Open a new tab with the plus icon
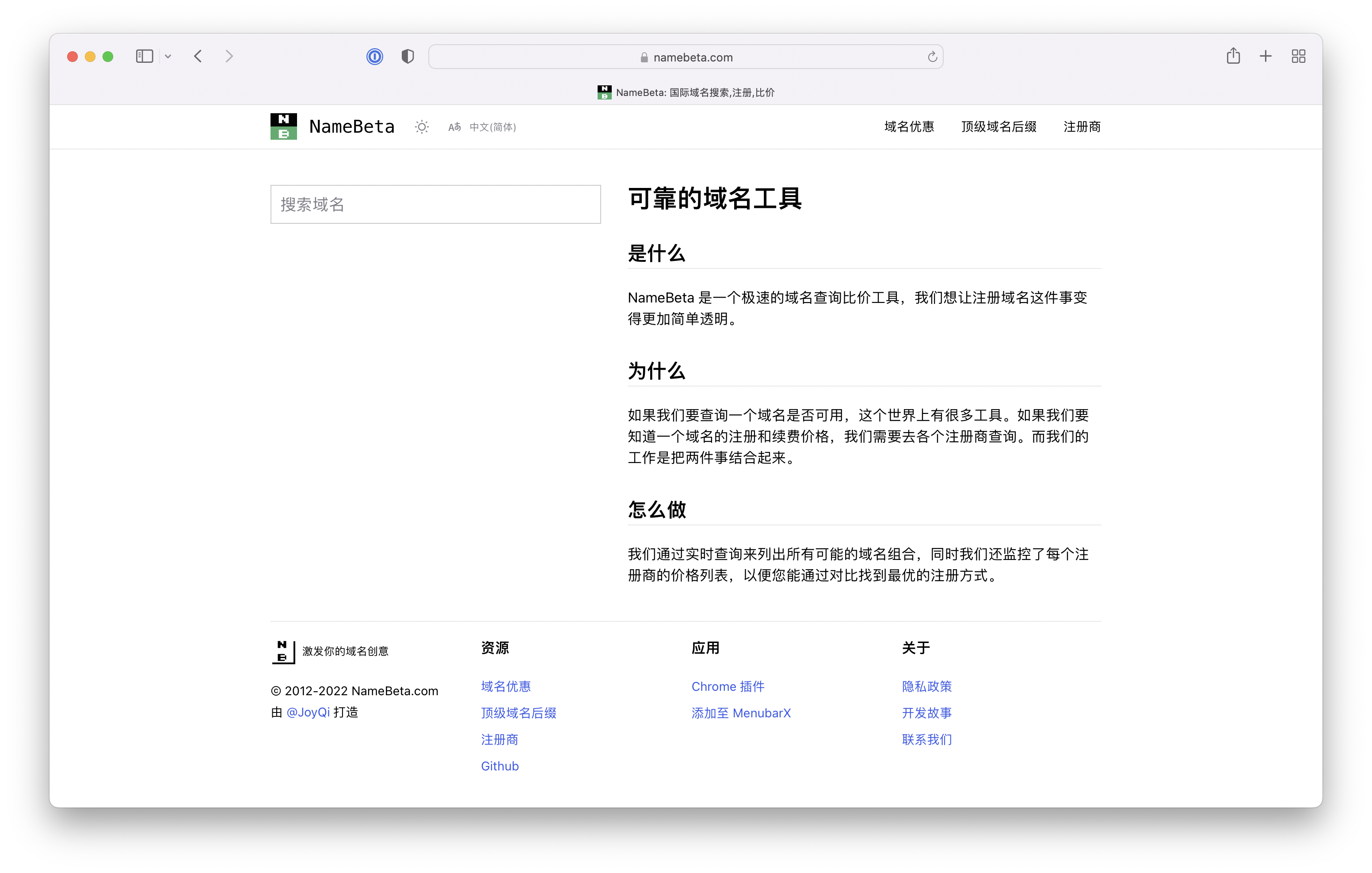Screen dimensions: 1372x873 pos(1265,56)
